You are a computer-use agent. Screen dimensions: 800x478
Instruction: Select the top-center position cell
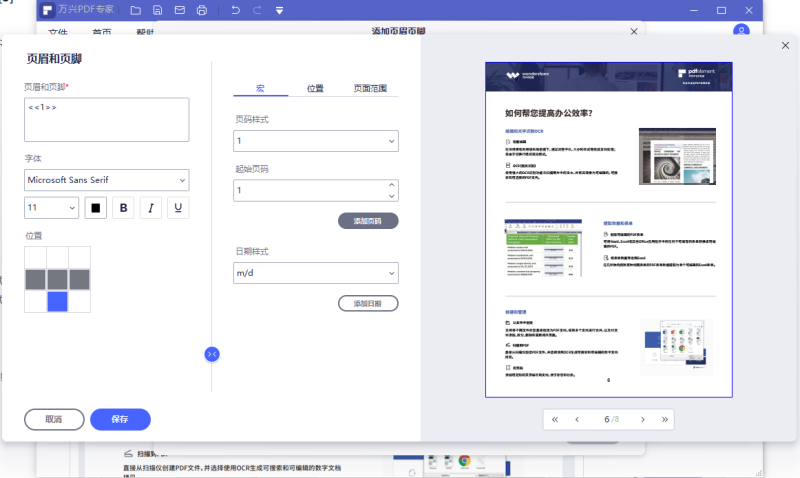[57, 258]
